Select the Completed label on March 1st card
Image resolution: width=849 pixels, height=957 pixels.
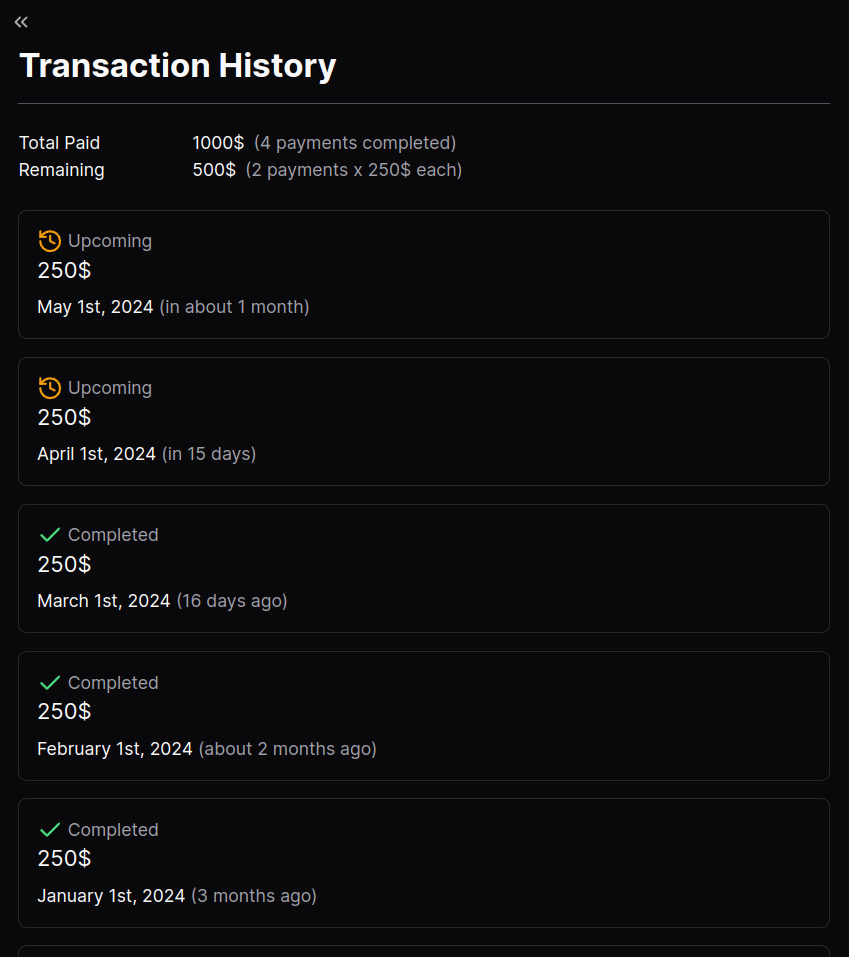(x=113, y=534)
